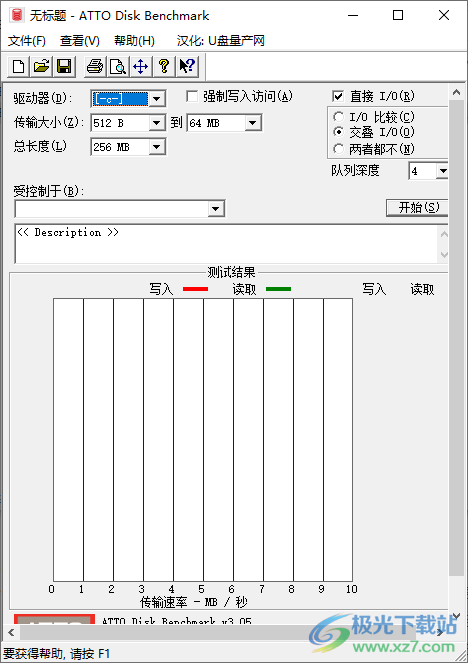
Task: Enable the 强制写入访问(A) checkbox
Action: click(x=192, y=96)
